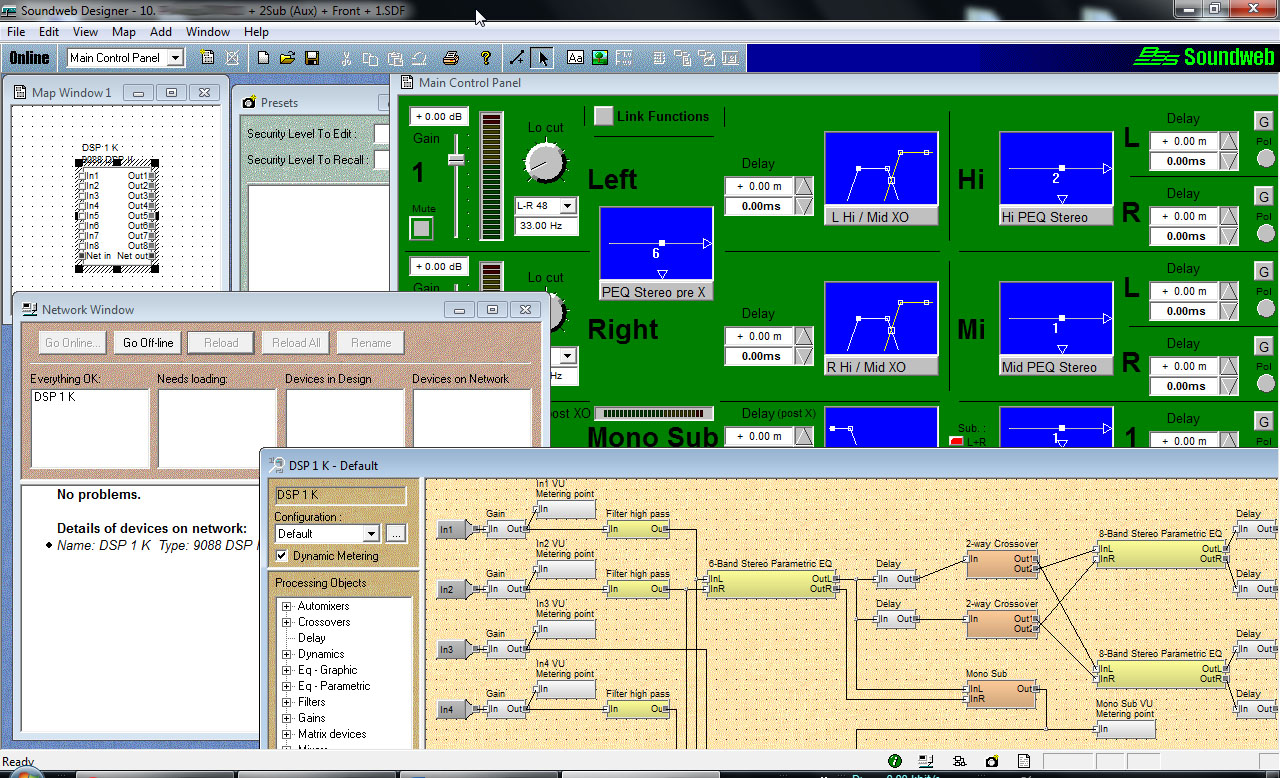Select the wiring connection tool
The height and width of the screenshot is (778, 1280).
click(x=517, y=58)
